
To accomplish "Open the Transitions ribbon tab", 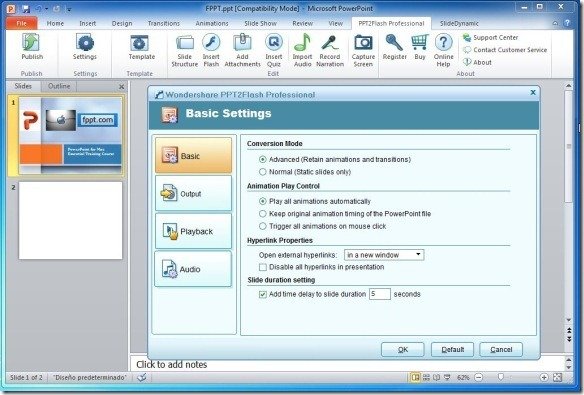I will 164,23.
